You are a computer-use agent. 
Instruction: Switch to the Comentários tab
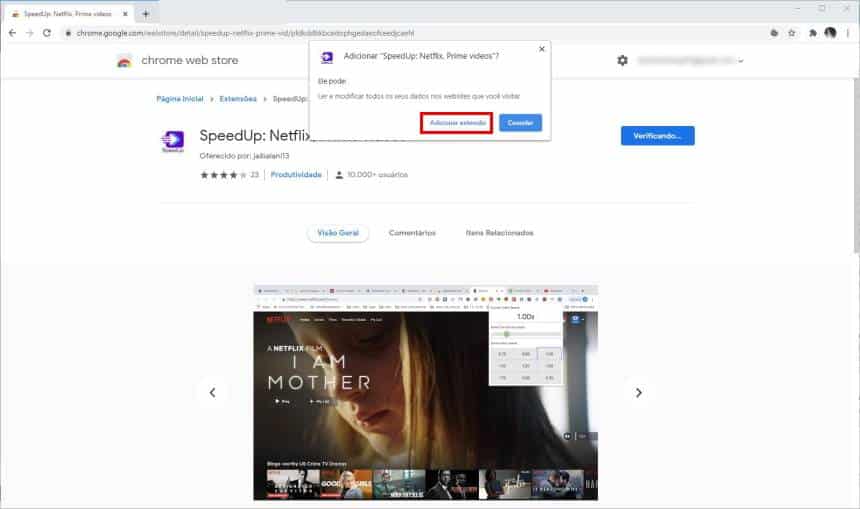(412, 233)
